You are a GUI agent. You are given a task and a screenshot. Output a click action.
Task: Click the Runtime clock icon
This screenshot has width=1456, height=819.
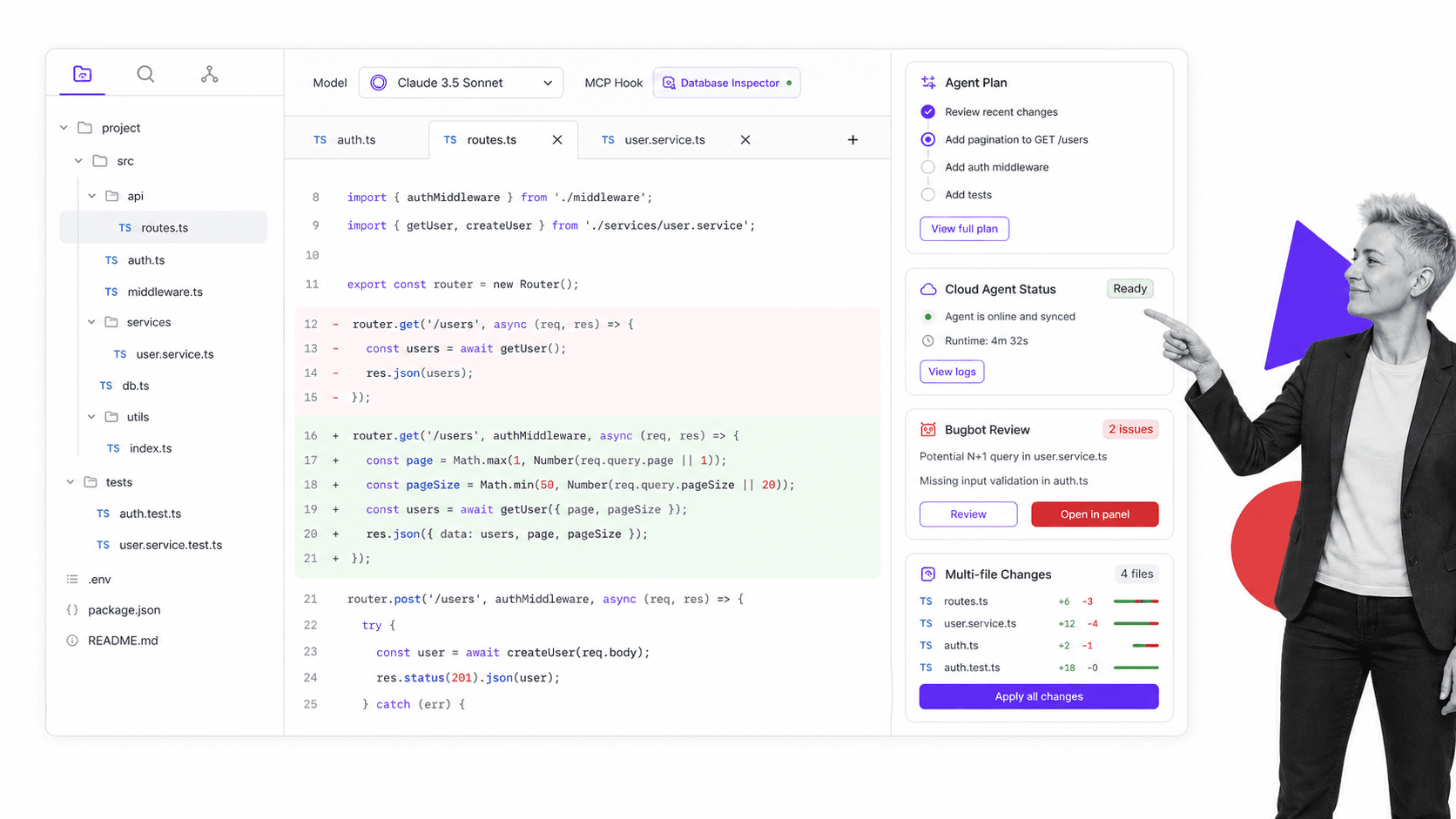928,341
